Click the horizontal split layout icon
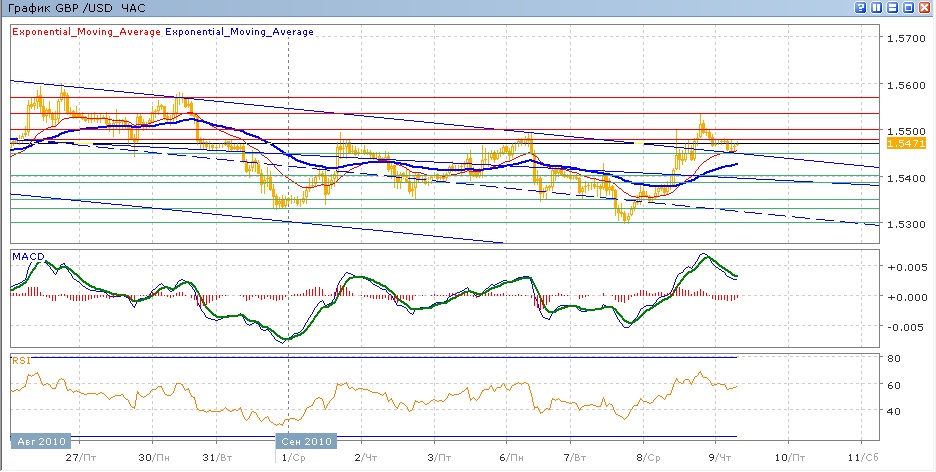This screenshot has width=936, height=472. pyautogui.click(x=892, y=8)
